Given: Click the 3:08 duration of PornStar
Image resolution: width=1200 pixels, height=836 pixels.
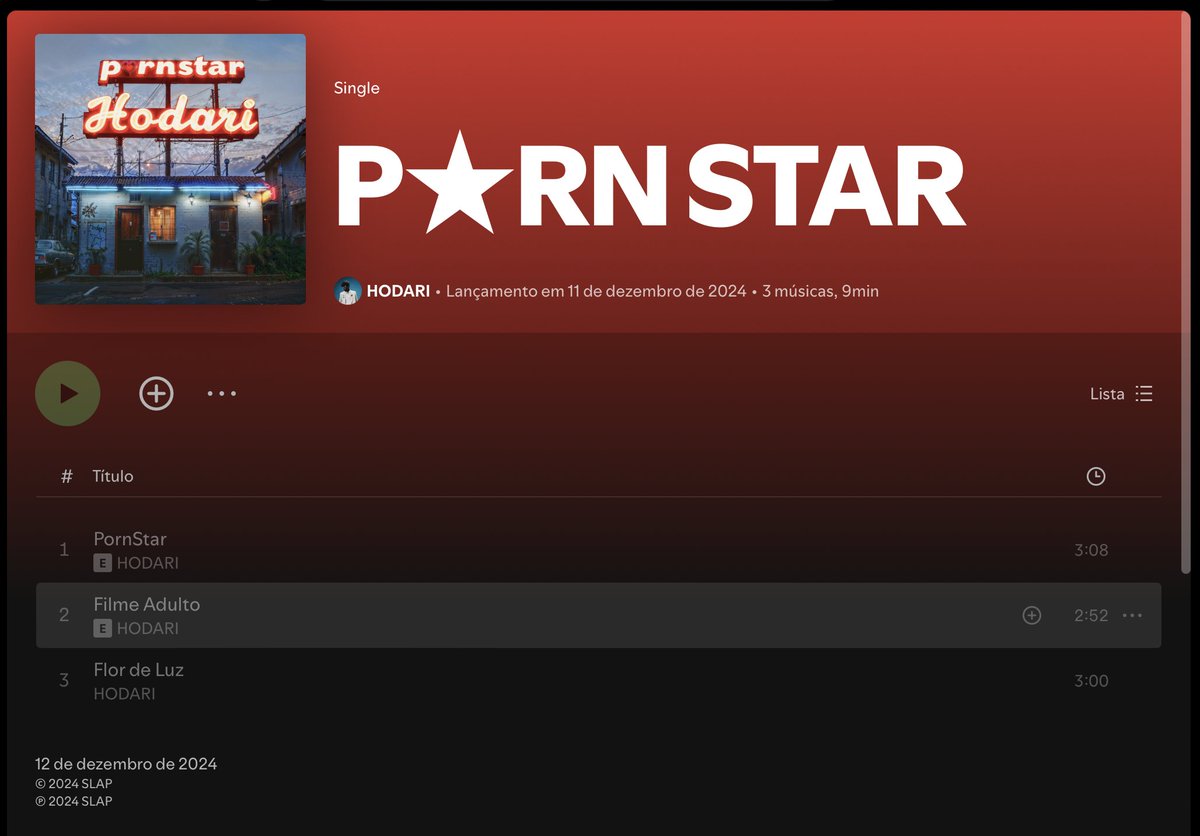Looking at the screenshot, I should [x=1091, y=550].
